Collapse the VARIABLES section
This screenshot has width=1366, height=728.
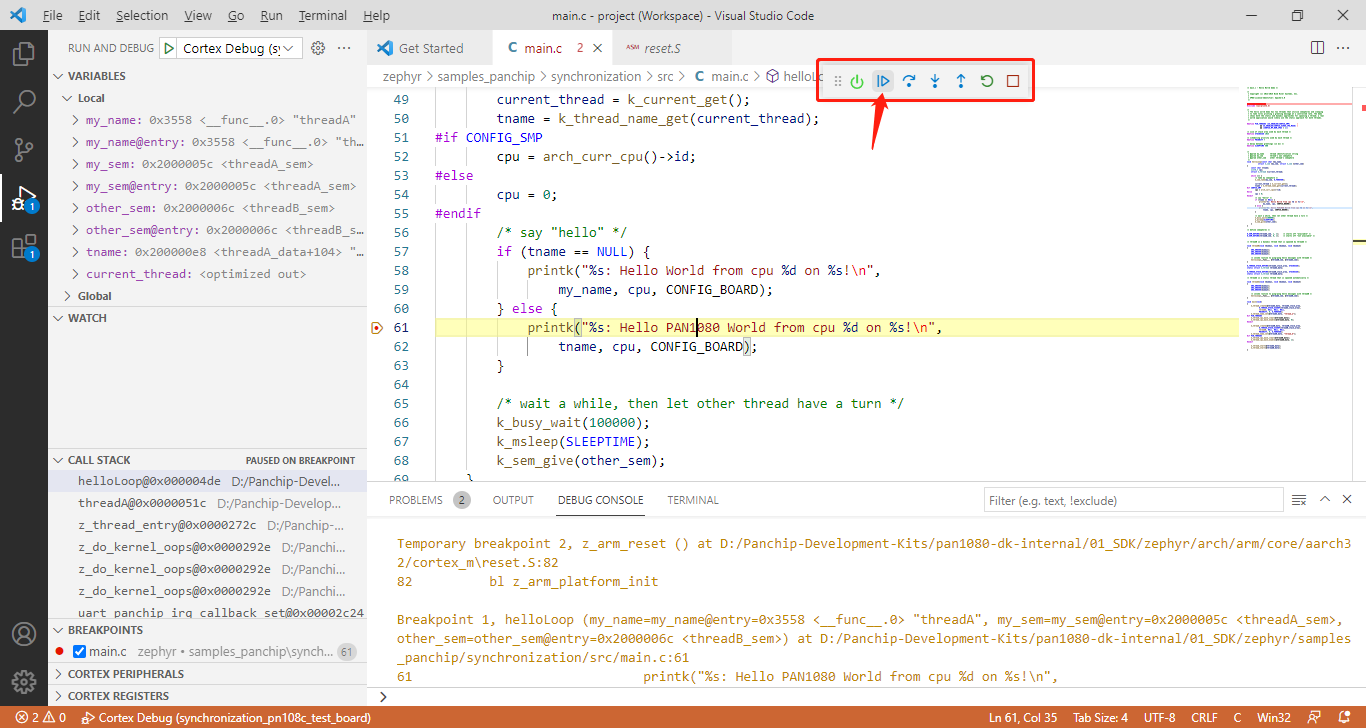(x=208, y=76)
